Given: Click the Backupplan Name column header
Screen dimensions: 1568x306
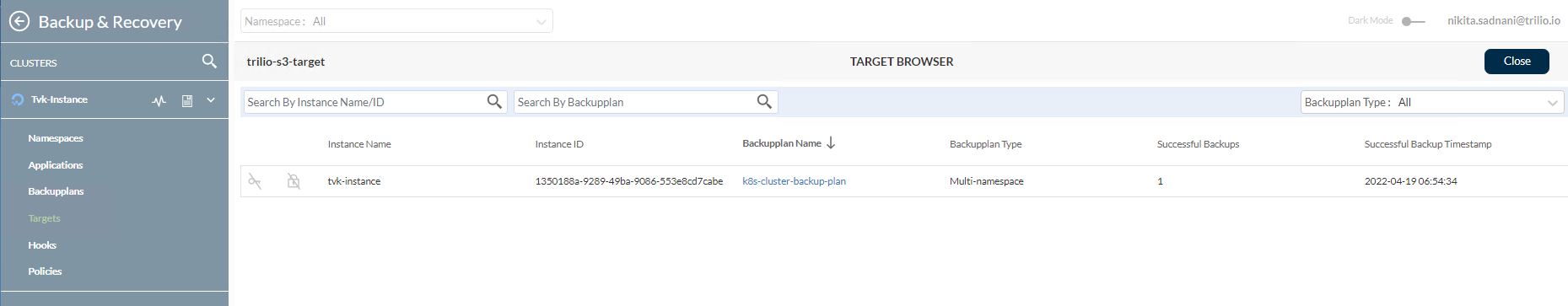Looking at the screenshot, I should point(782,143).
